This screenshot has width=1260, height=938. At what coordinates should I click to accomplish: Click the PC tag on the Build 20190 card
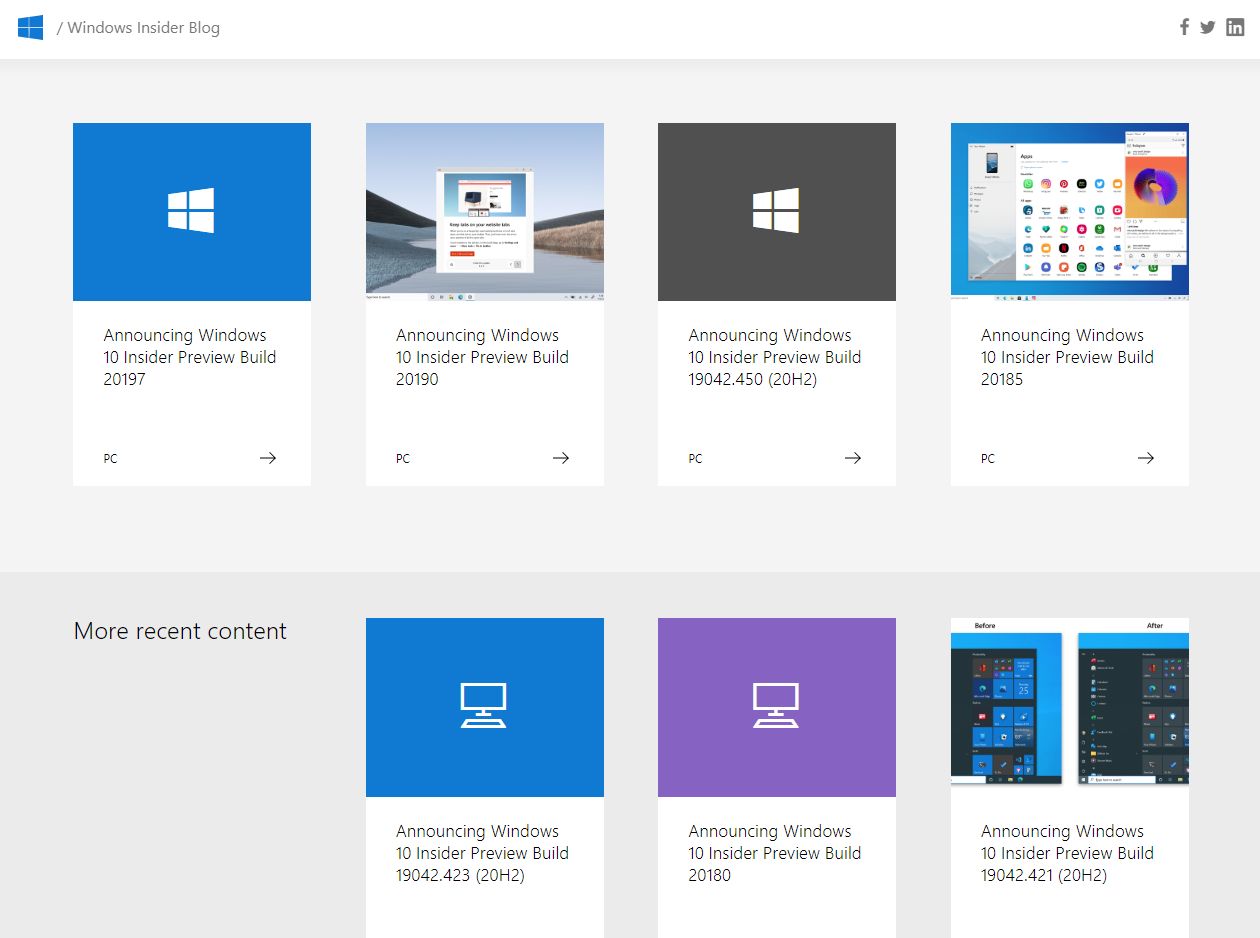coord(403,459)
